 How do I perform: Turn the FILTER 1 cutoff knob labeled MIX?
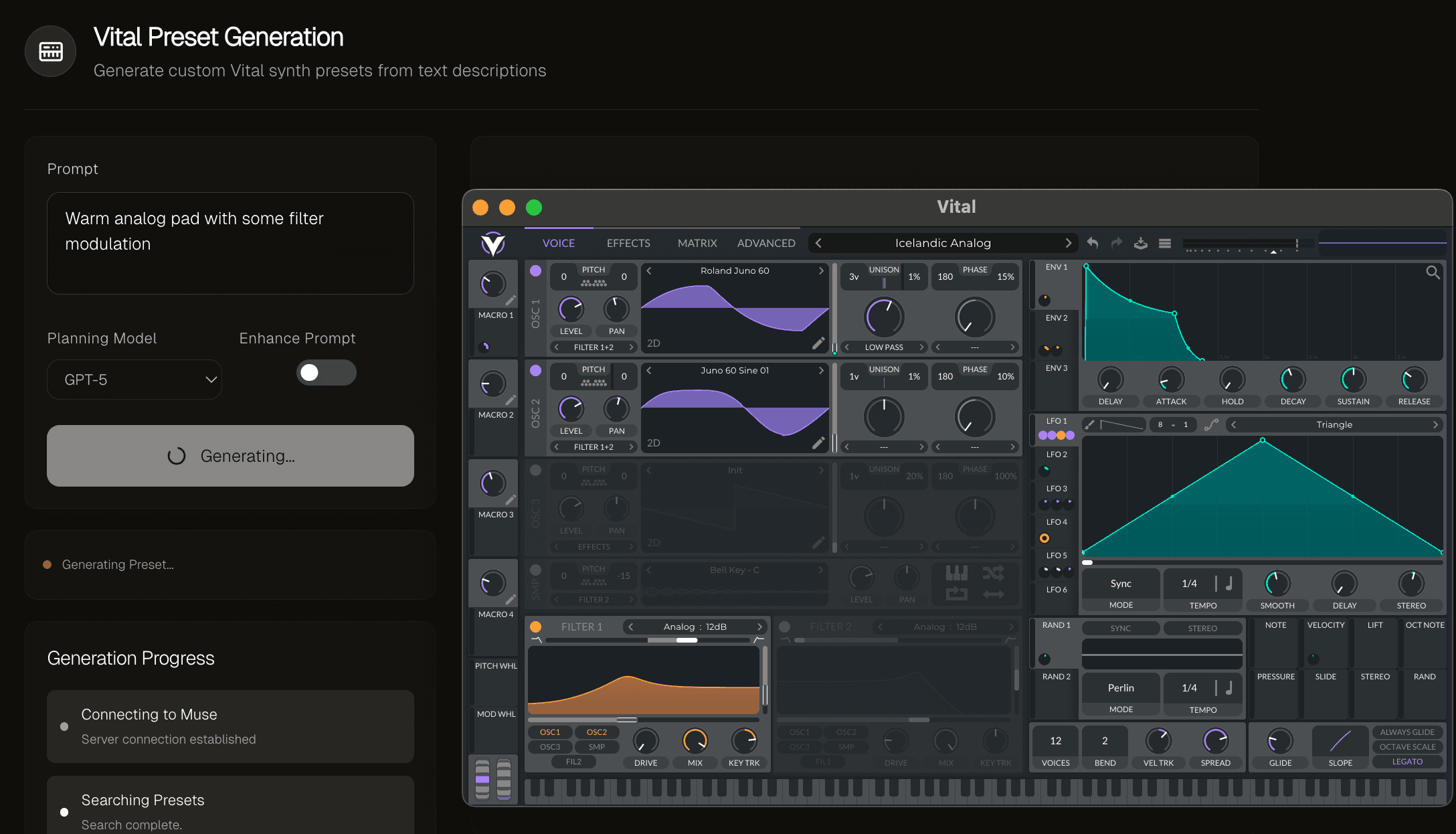point(696,742)
